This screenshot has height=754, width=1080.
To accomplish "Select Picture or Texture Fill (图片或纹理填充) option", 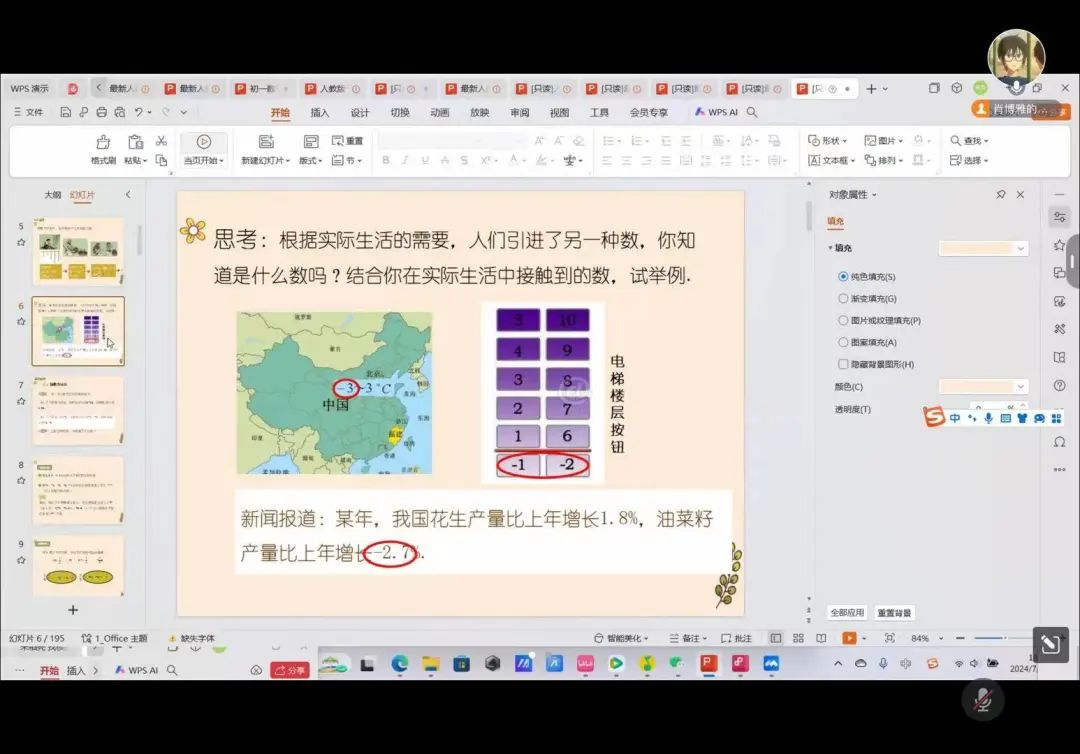I will [x=843, y=320].
